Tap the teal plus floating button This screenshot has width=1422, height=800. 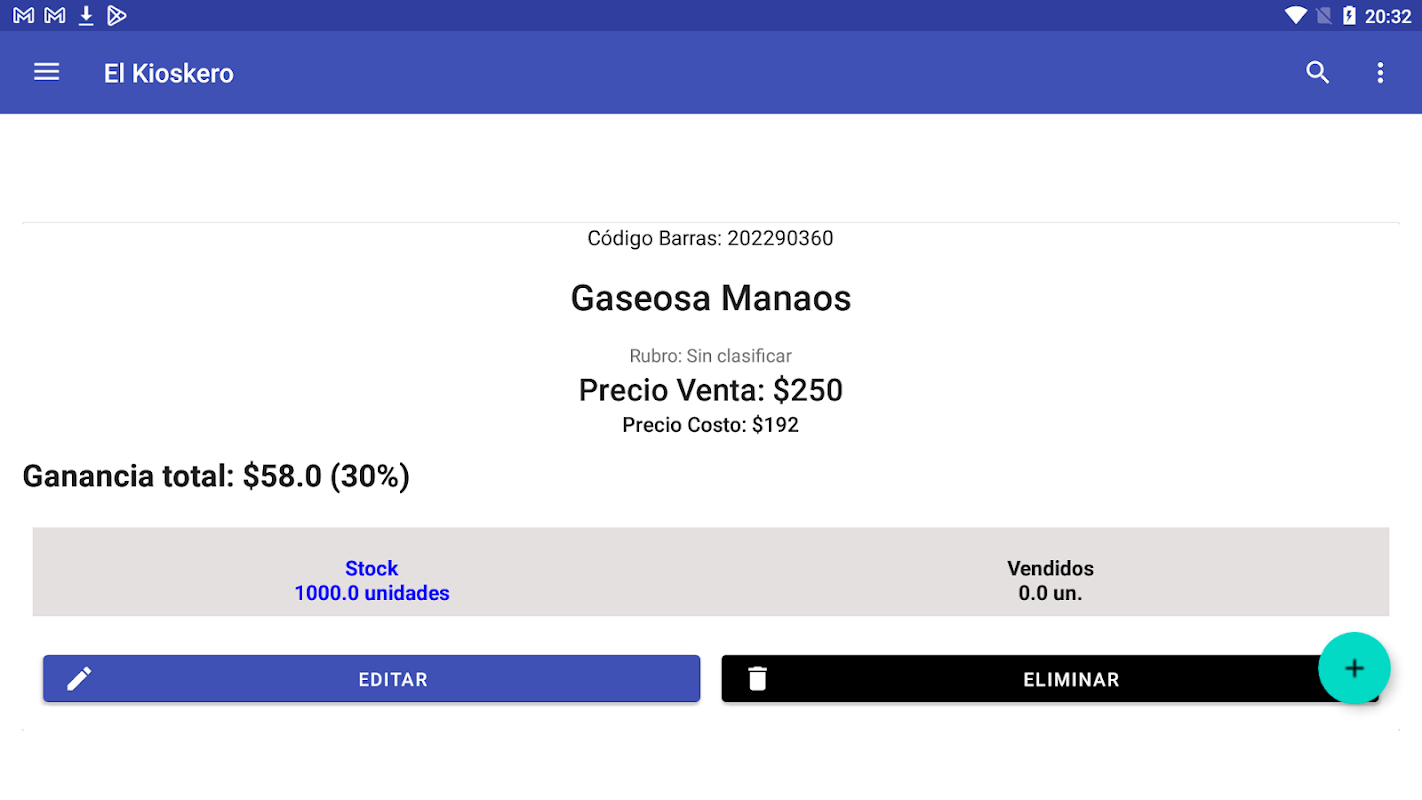pyautogui.click(x=1354, y=668)
